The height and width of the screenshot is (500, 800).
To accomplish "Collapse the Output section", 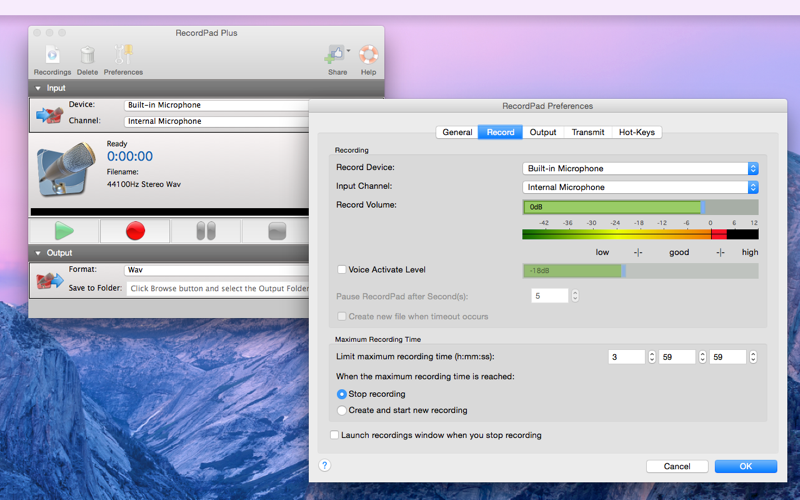I will (x=38, y=253).
